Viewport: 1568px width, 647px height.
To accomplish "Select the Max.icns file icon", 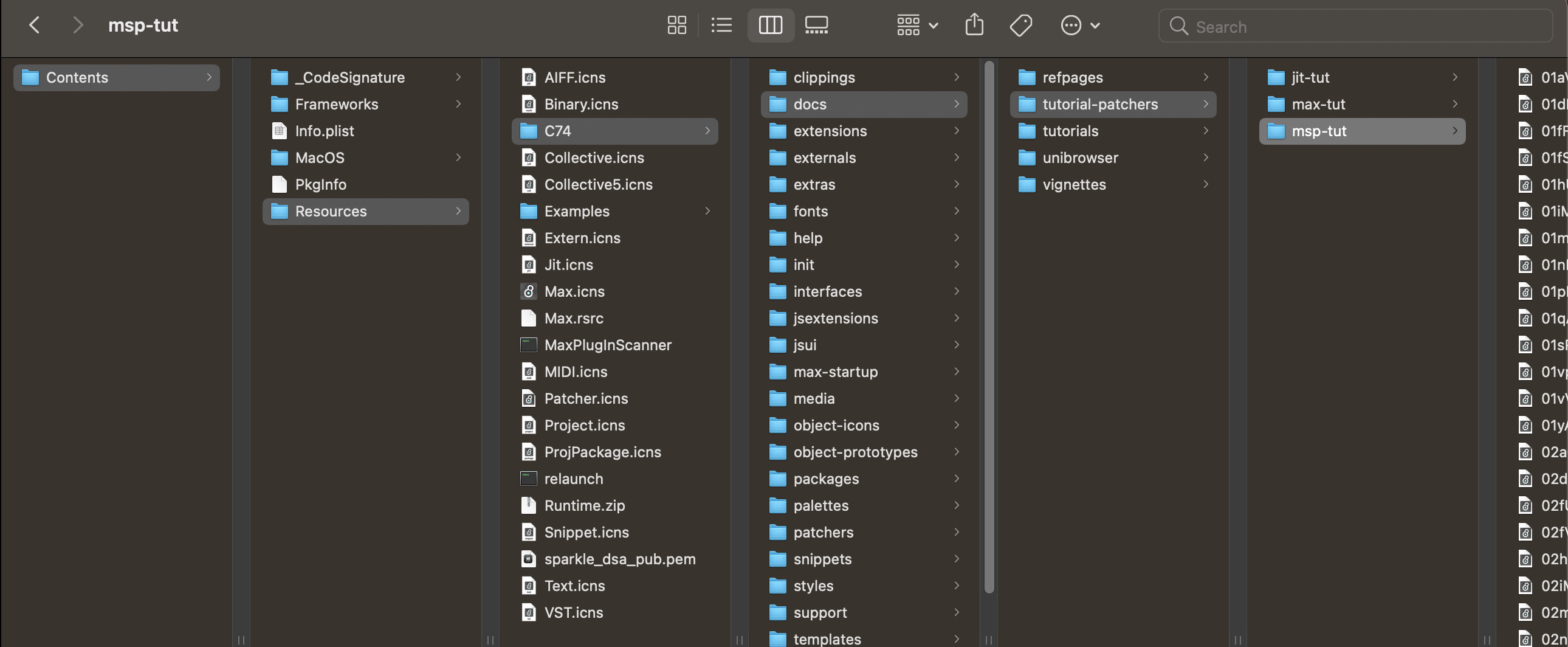I will coord(529,292).
